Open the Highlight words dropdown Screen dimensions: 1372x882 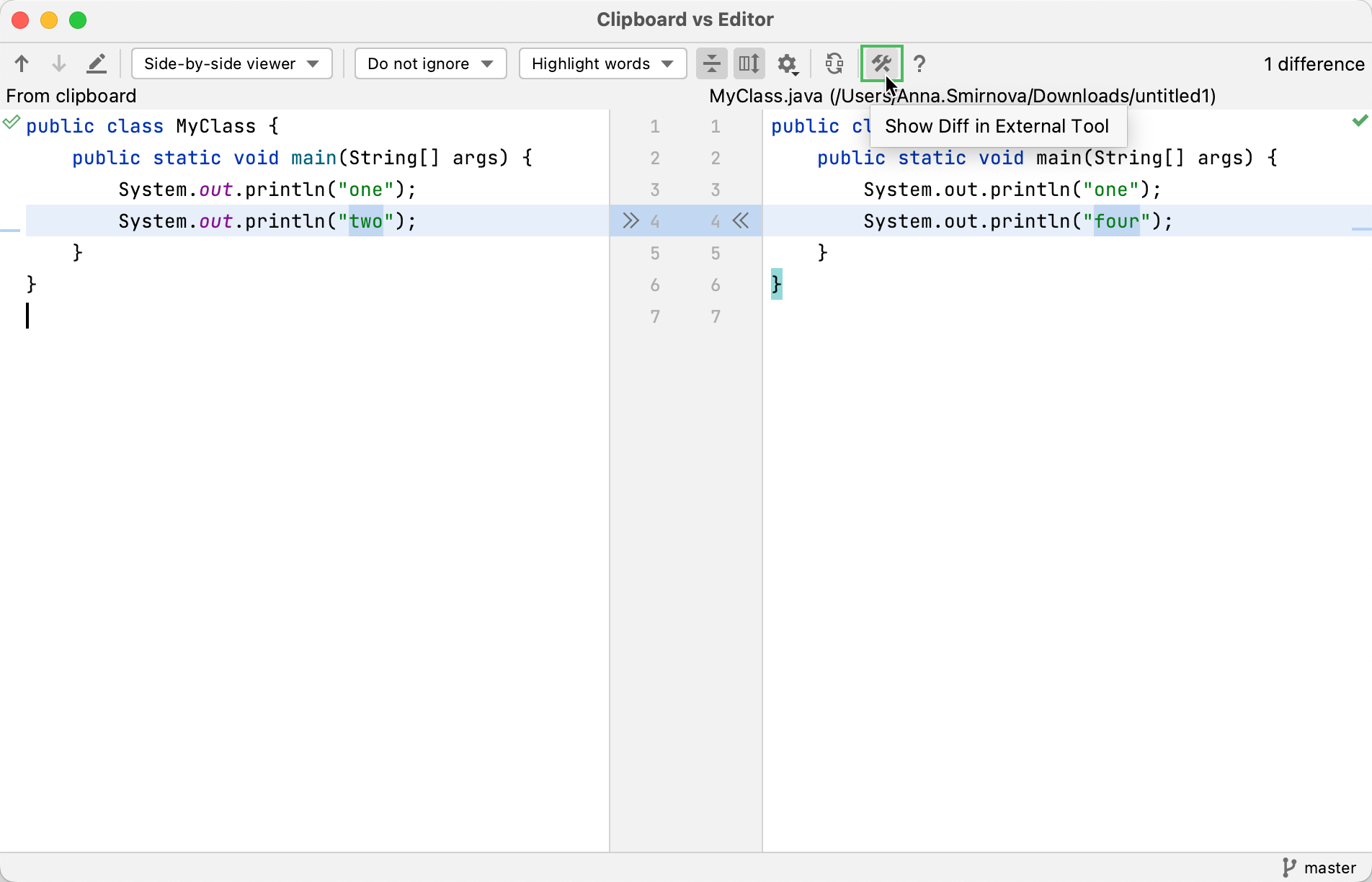tap(602, 64)
